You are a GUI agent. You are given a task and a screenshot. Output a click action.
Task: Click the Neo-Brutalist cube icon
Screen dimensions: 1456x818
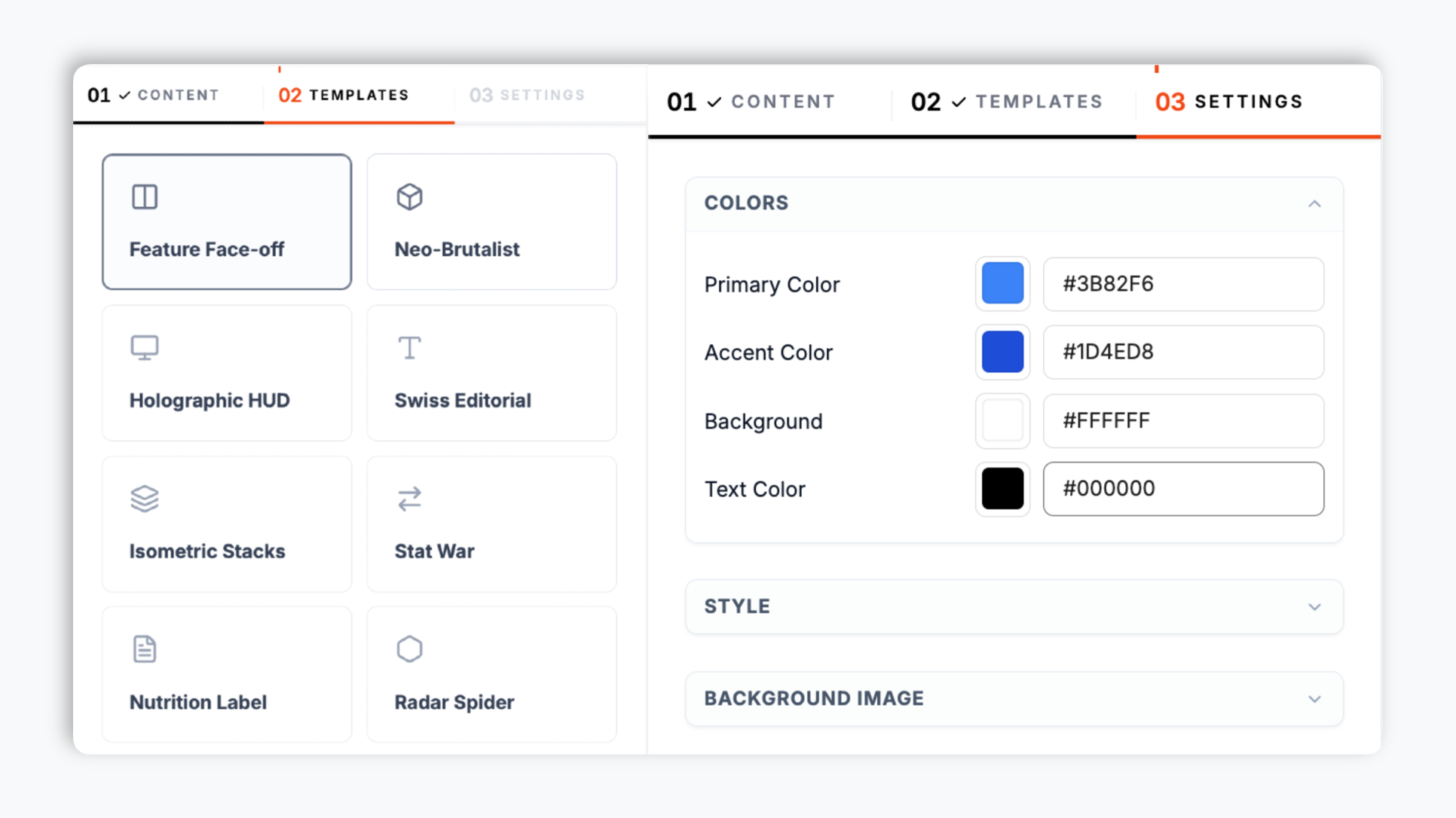[410, 197]
